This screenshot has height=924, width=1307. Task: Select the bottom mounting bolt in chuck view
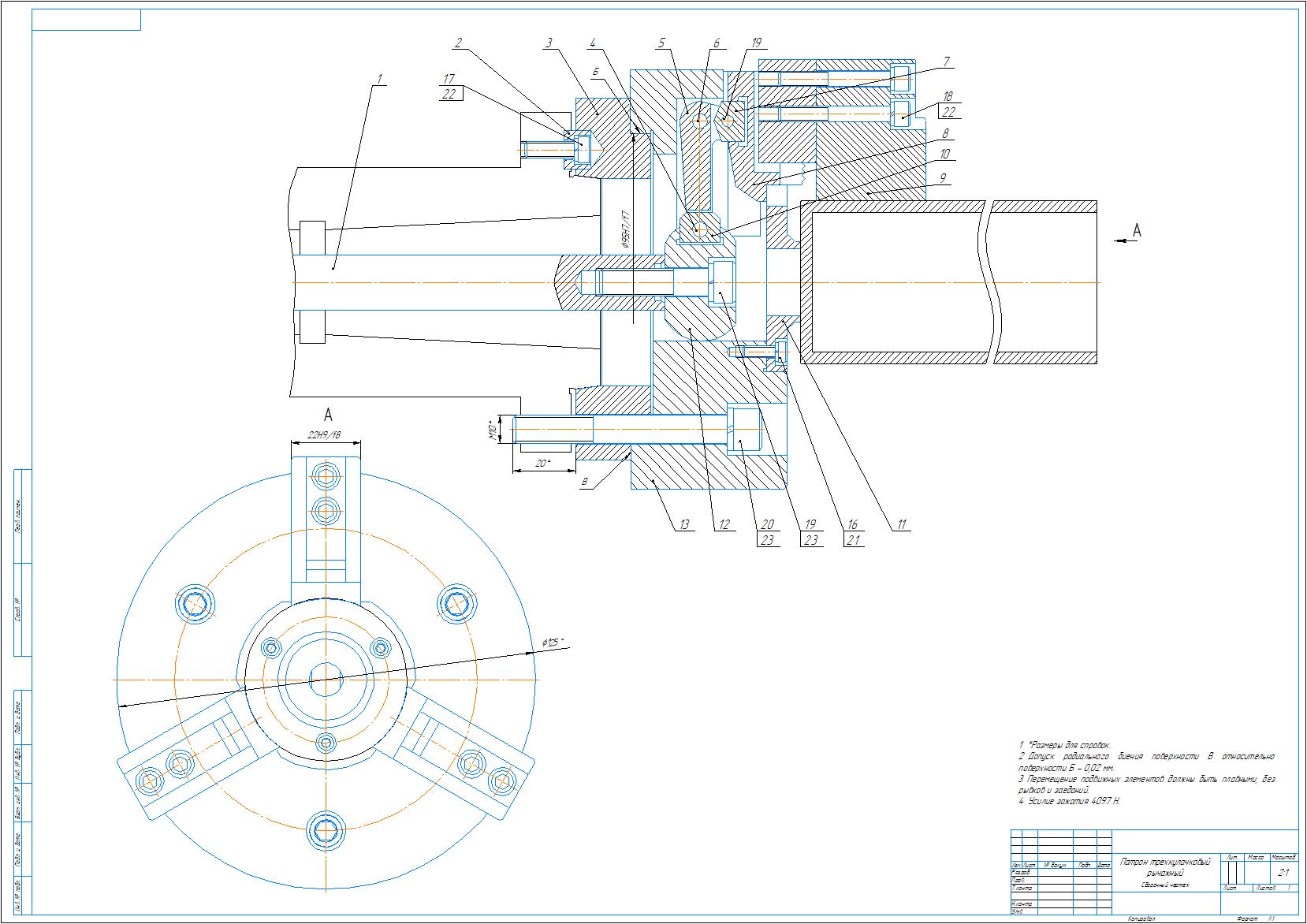(x=326, y=829)
